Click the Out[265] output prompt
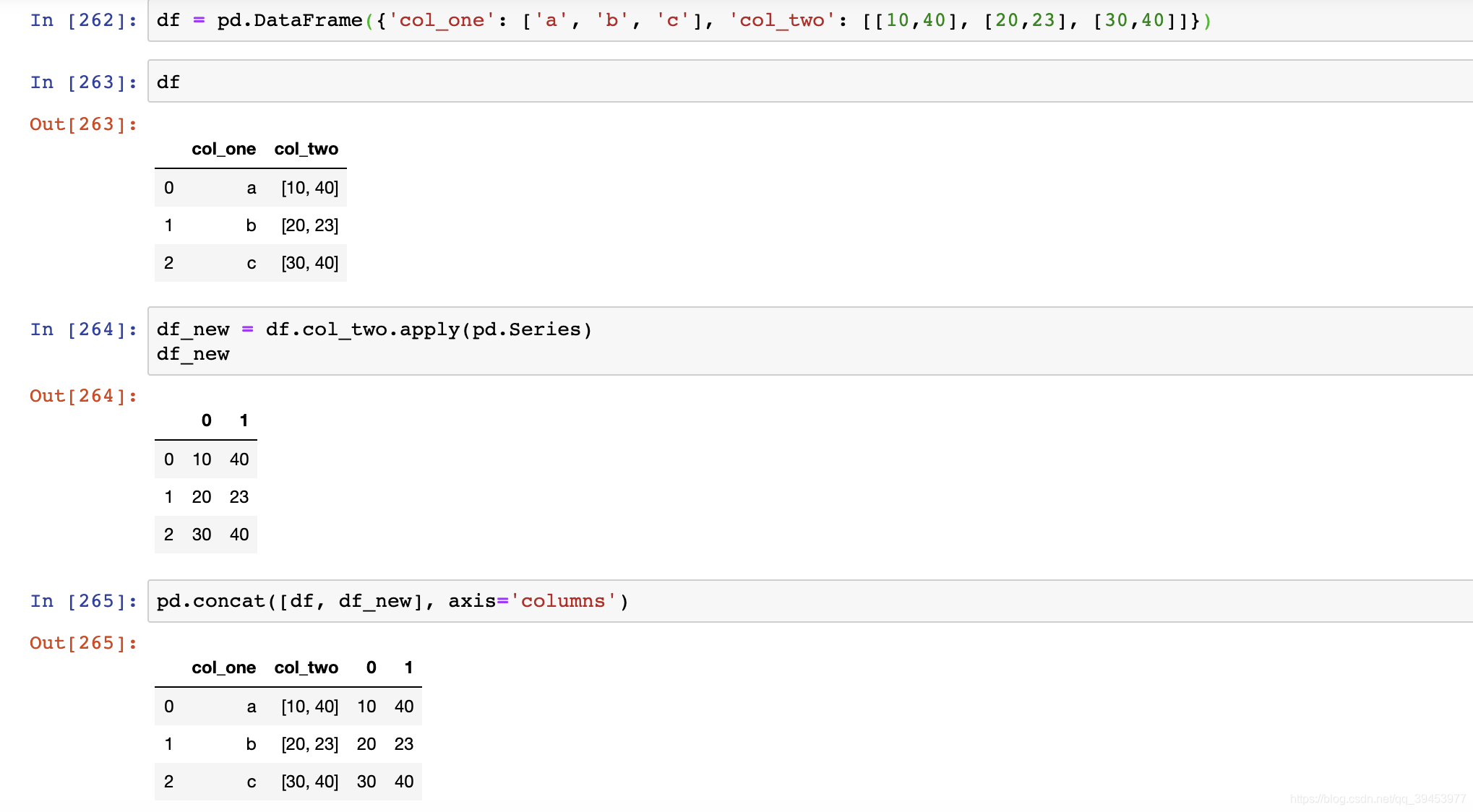Viewport: 1473px width, 812px height. [x=83, y=643]
